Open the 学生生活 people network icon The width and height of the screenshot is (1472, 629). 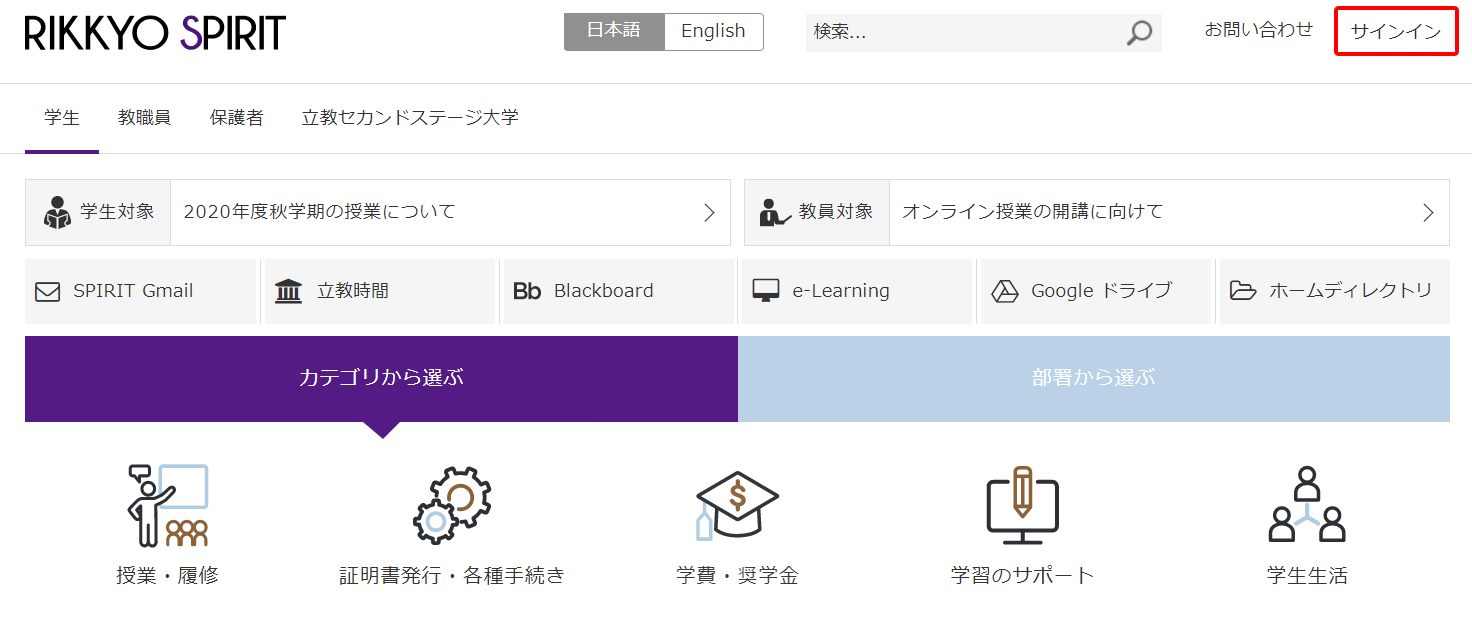tap(1307, 505)
